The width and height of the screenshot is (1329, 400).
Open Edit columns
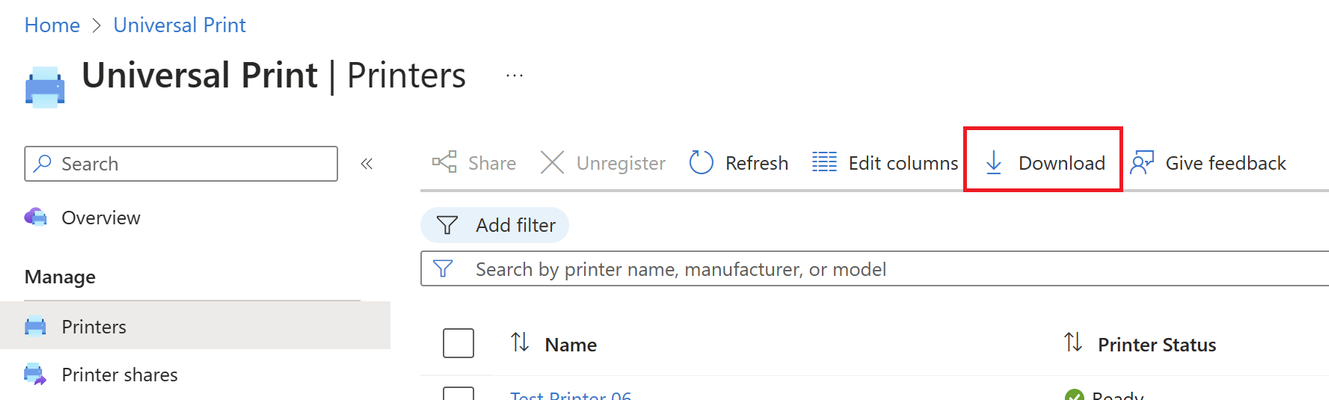click(885, 163)
